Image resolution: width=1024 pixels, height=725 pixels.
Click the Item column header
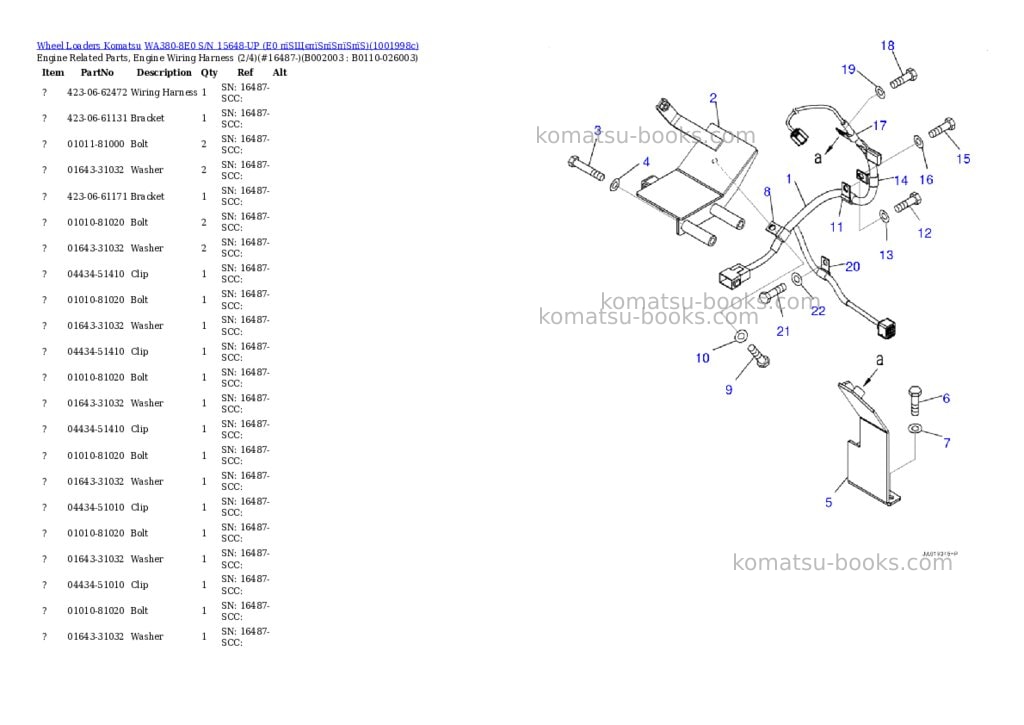(53, 72)
